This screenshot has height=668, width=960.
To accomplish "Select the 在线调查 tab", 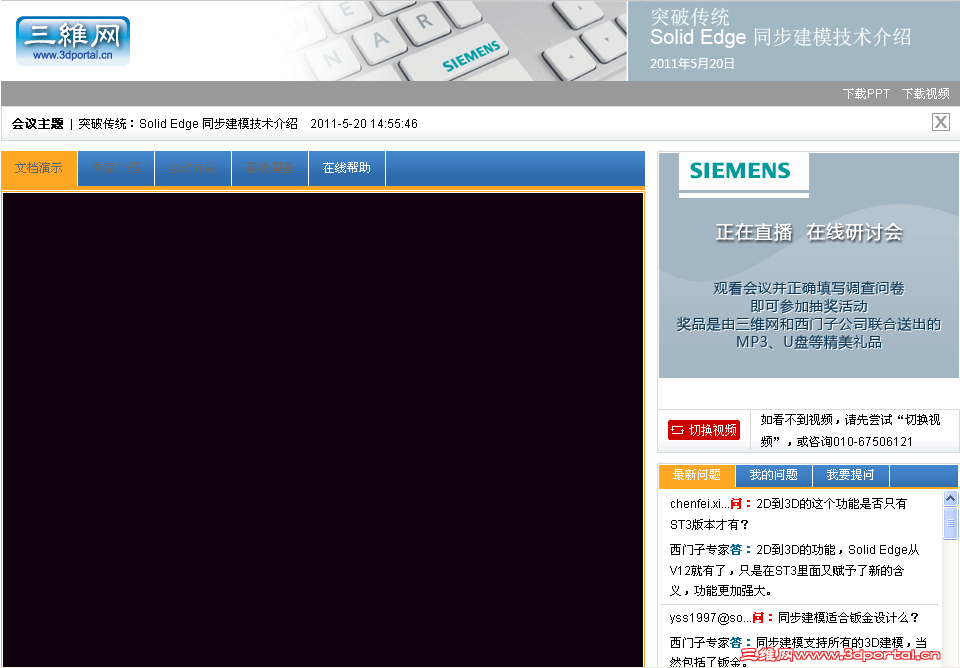I will tap(269, 168).
